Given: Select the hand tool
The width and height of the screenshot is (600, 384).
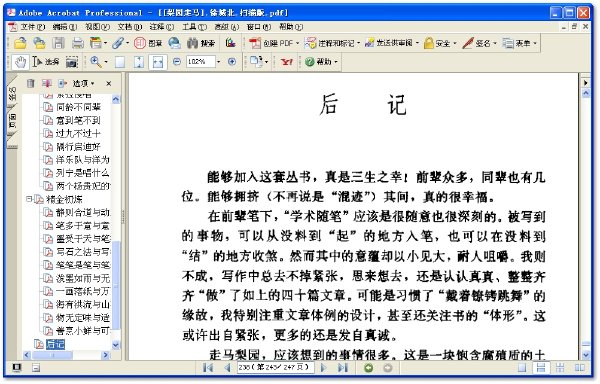Looking at the screenshot, I should click(20, 62).
